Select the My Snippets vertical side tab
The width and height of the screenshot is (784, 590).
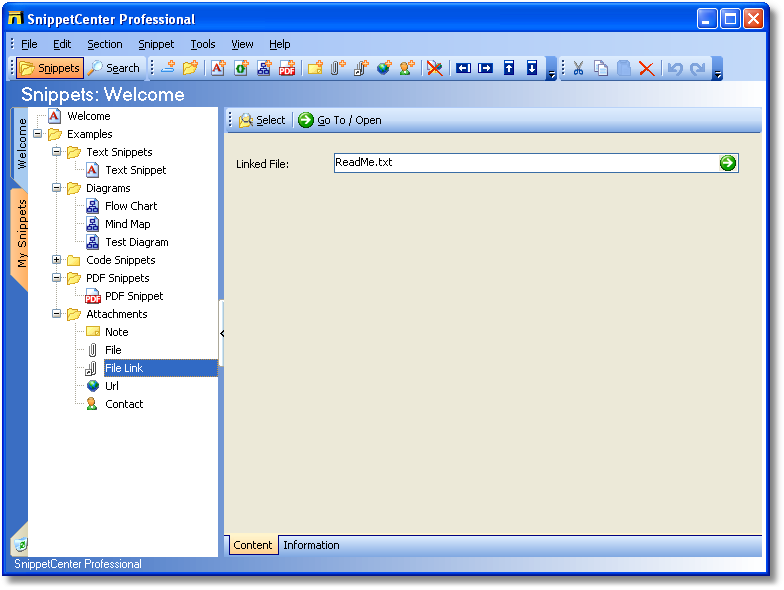click(x=20, y=234)
